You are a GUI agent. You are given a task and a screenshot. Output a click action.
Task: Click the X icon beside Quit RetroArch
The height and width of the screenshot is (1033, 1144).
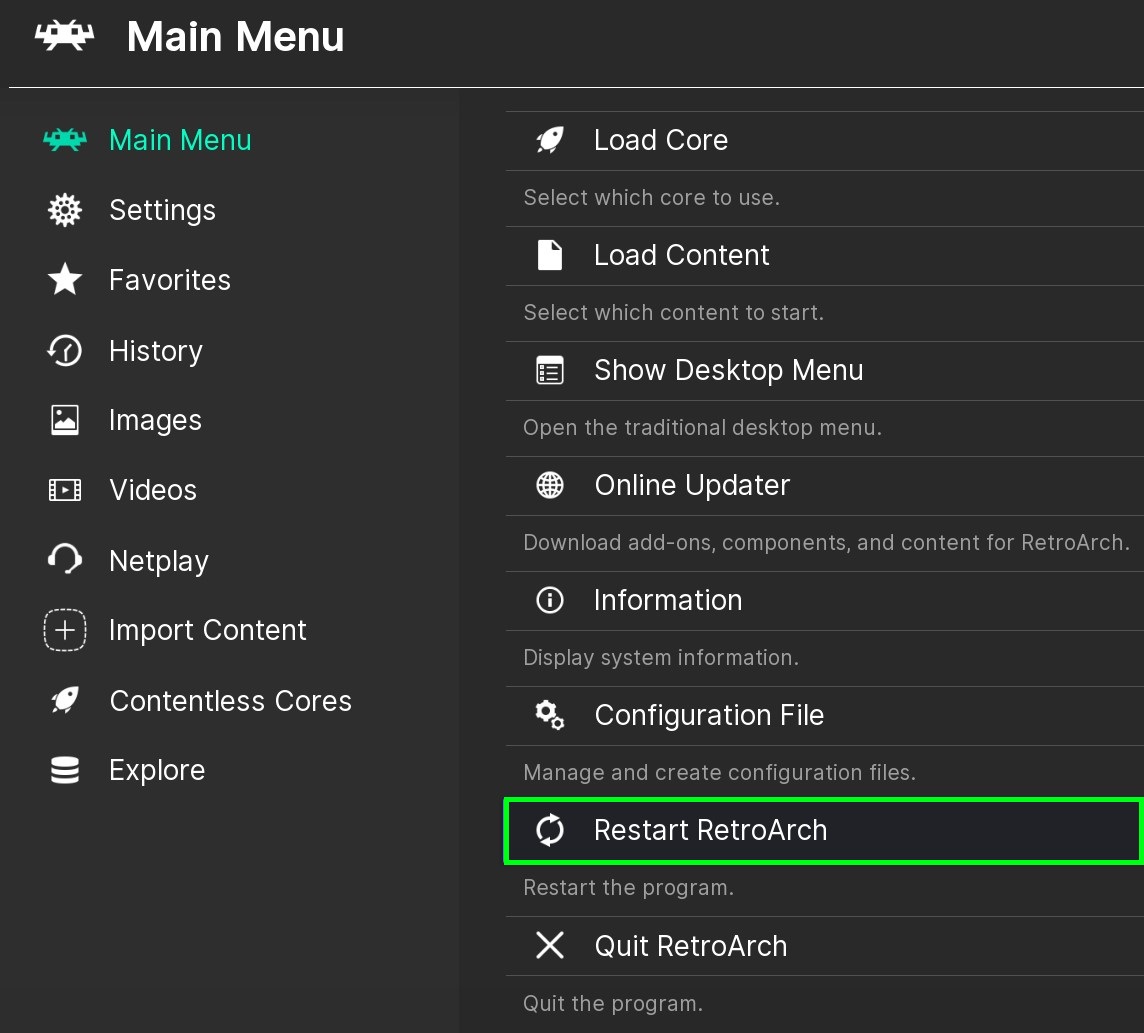[x=550, y=946]
